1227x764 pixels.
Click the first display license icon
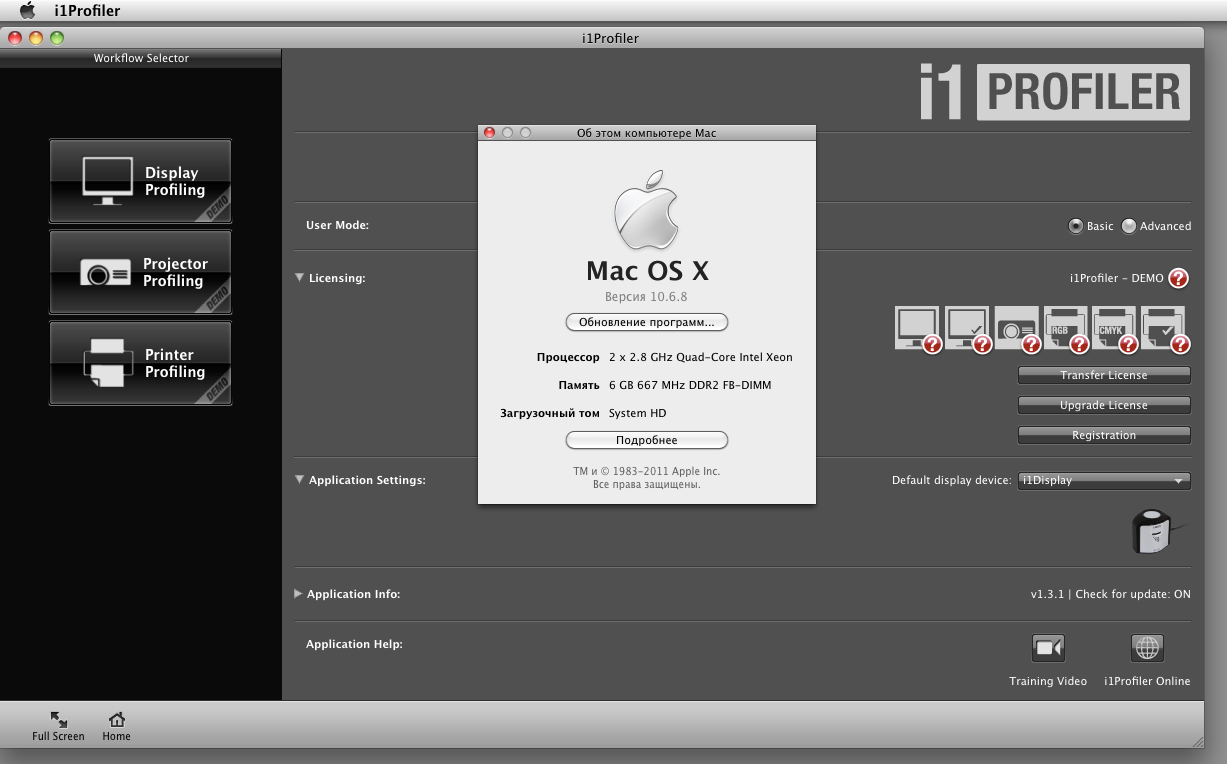tap(918, 329)
